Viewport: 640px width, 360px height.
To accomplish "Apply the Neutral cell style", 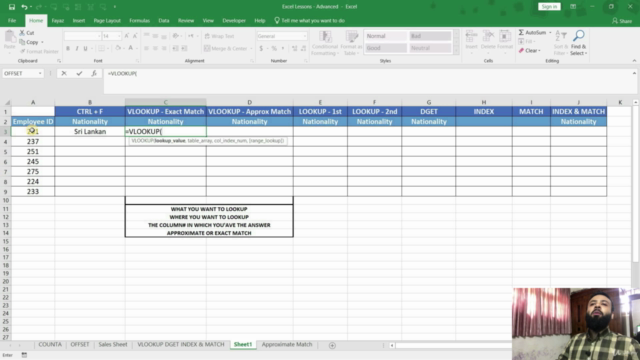I will pos(430,48).
